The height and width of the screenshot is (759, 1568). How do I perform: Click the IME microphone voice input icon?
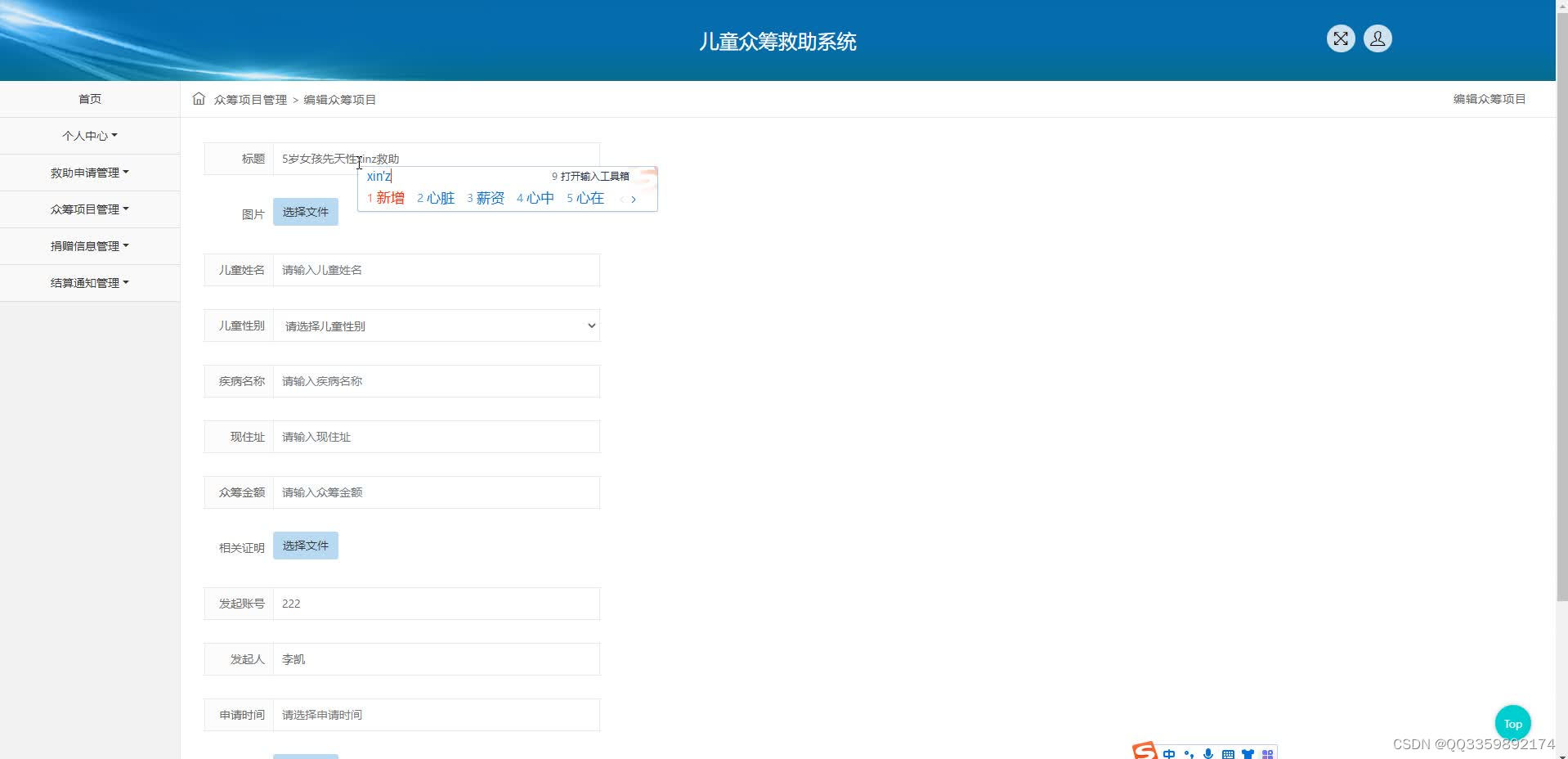pos(1208,754)
